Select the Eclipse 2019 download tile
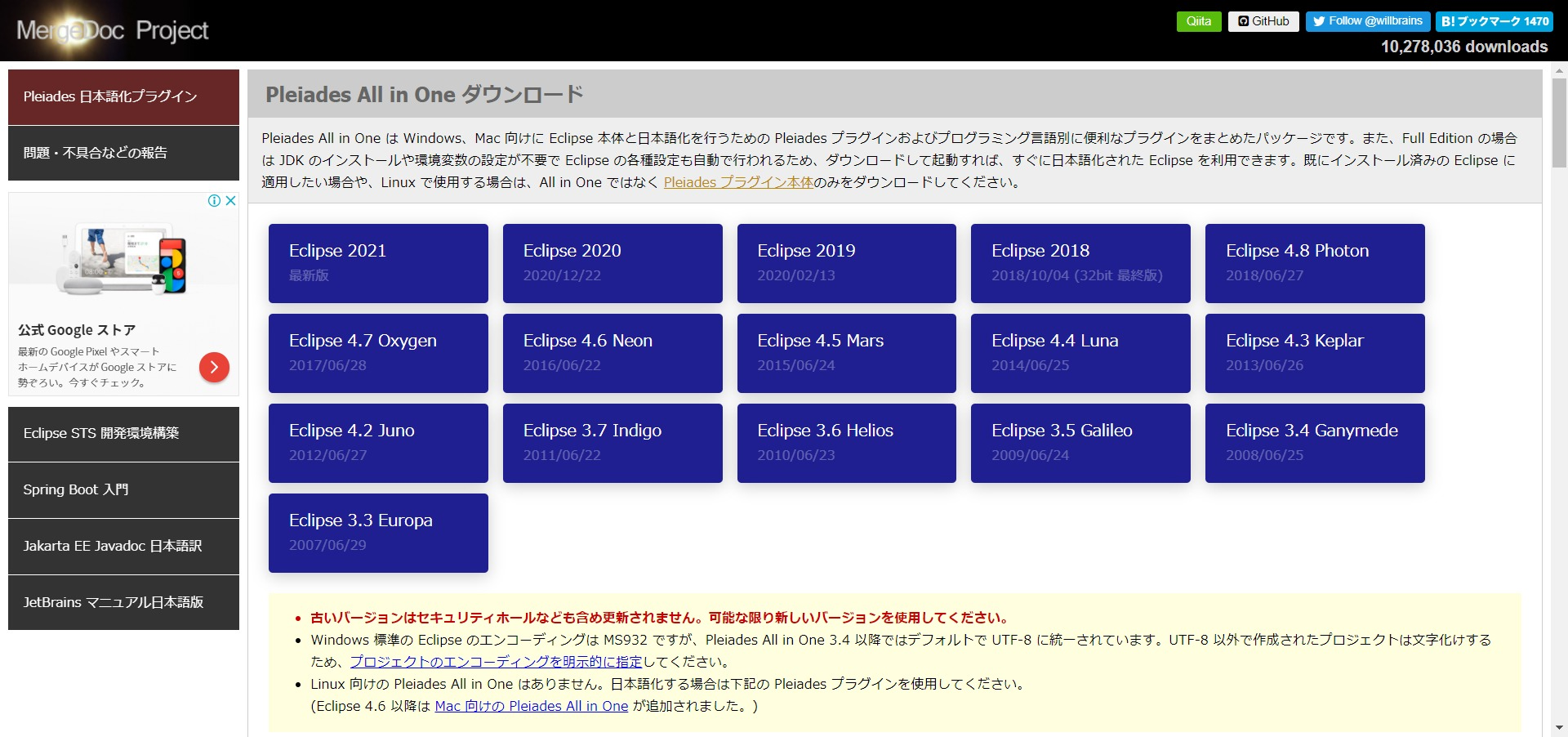Screen dimensions: 1568x737 [846, 263]
